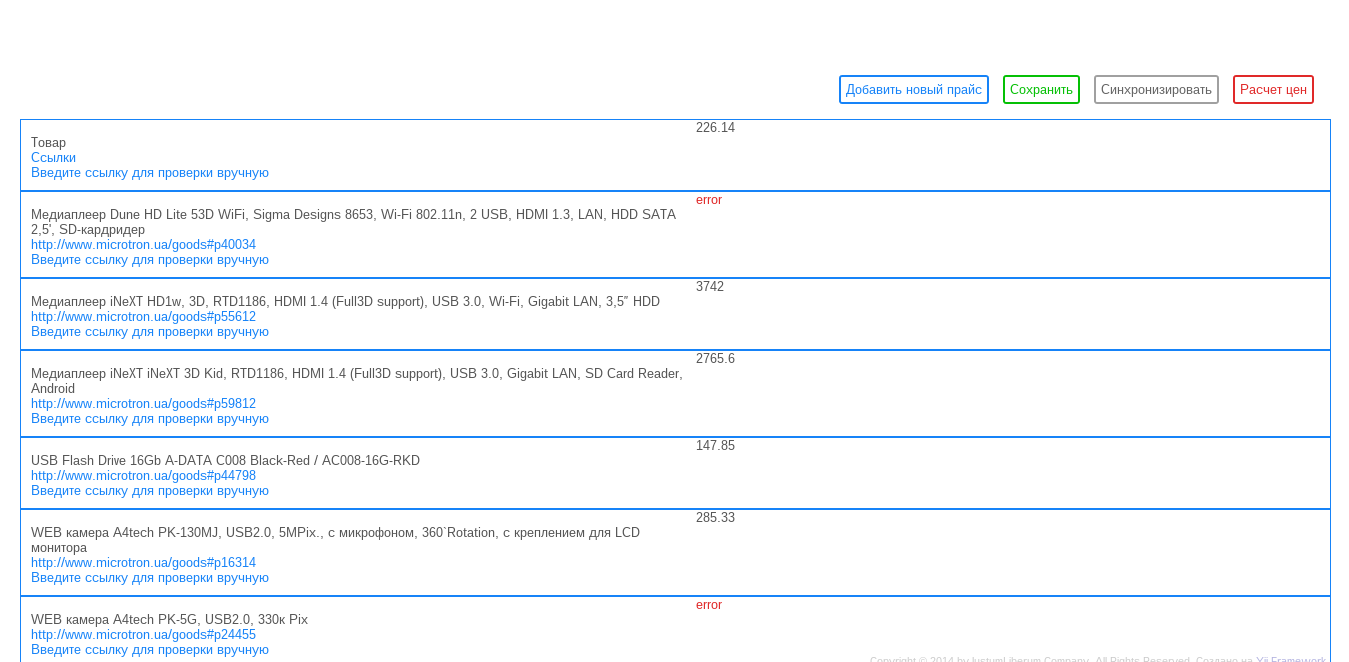The height and width of the screenshot is (662, 1349).
Task: Click the 'Добавить новый прайс' button
Action: tap(914, 89)
